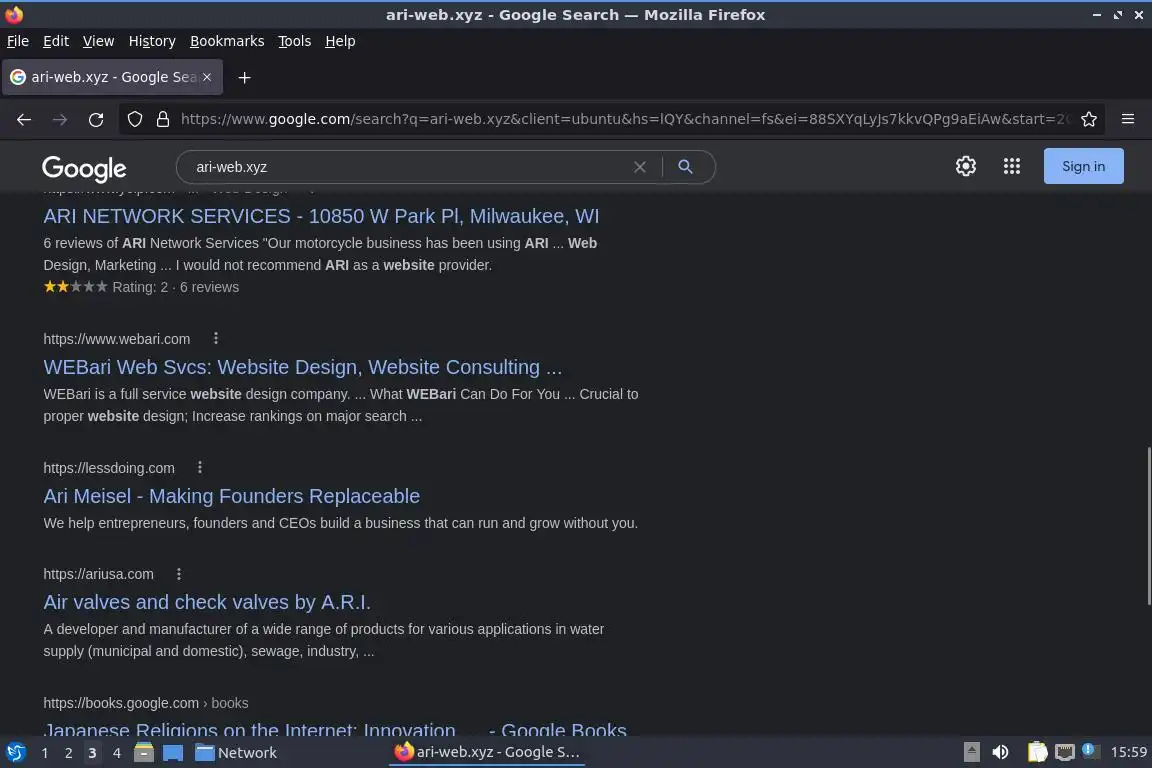The height and width of the screenshot is (768, 1152).
Task: View site security lock information
Action: point(163,119)
